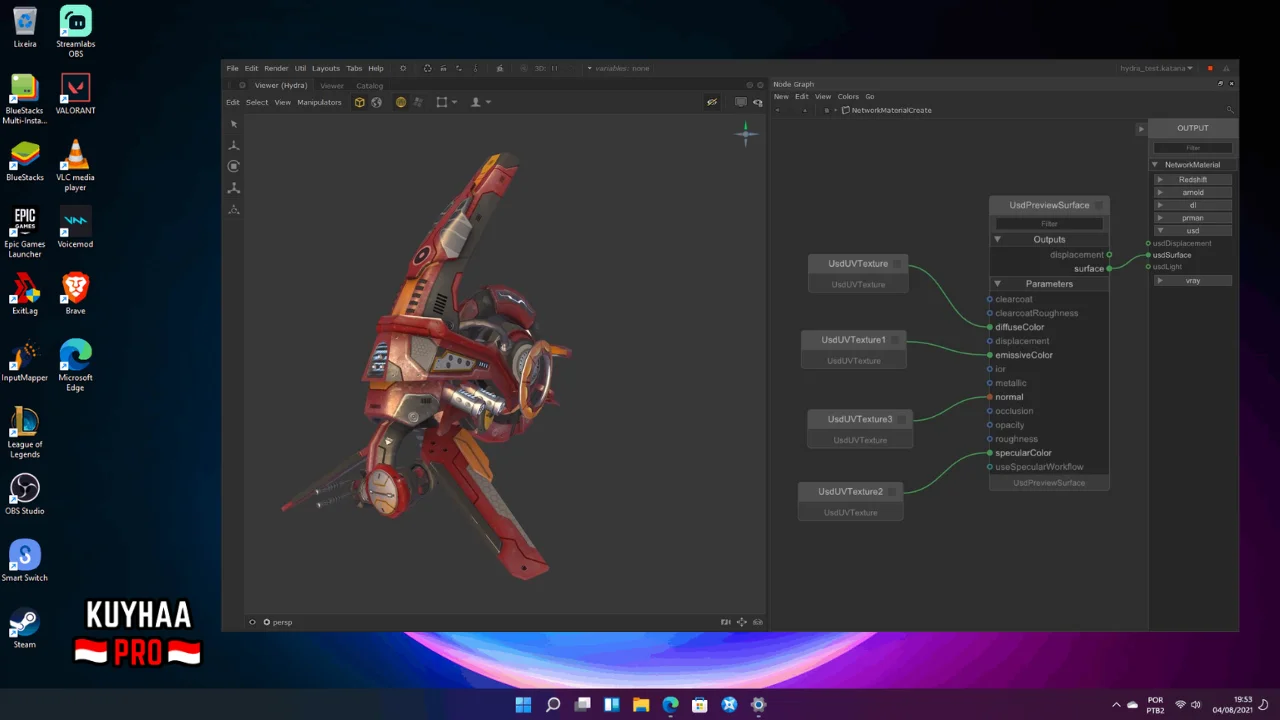The height and width of the screenshot is (720, 1280).
Task: Switch to the Catalog tab
Action: tap(369, 86)
